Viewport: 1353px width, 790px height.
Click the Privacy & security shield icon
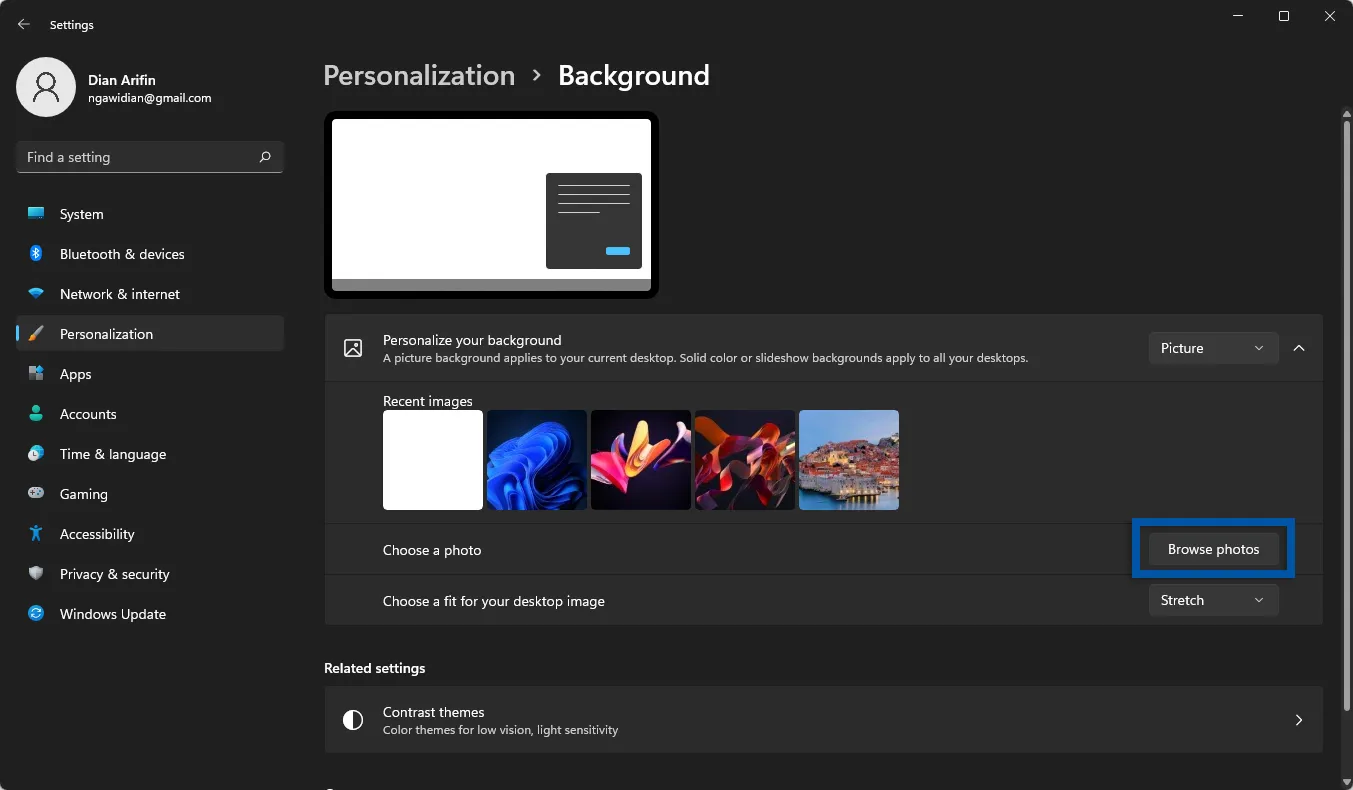(x=36, y=574)
